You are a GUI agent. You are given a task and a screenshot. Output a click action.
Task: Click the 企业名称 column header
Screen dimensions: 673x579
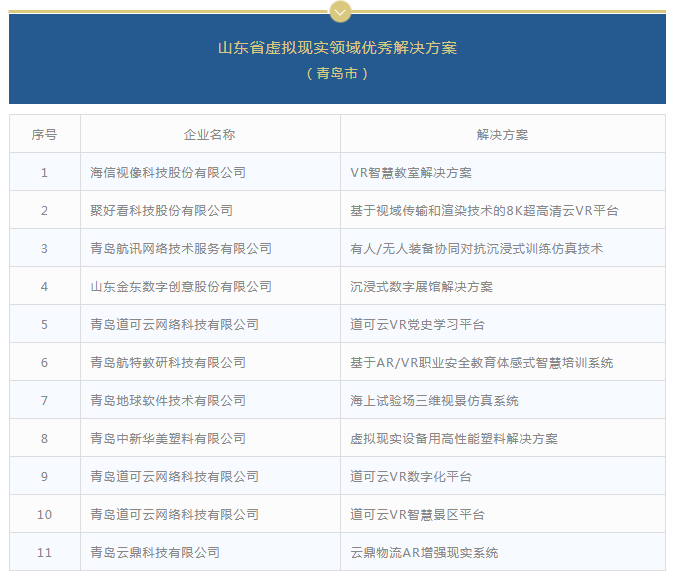pyautogui.click(x=209, y=134)
